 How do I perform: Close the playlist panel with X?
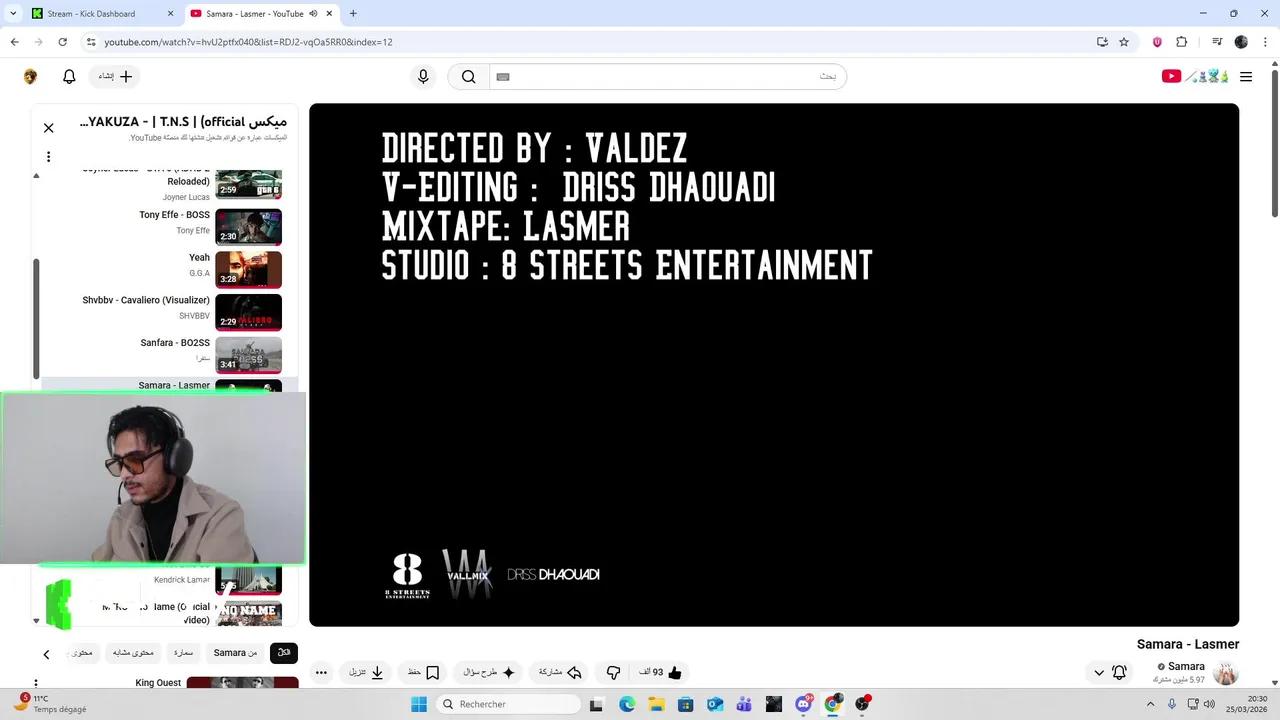(48, 128)
